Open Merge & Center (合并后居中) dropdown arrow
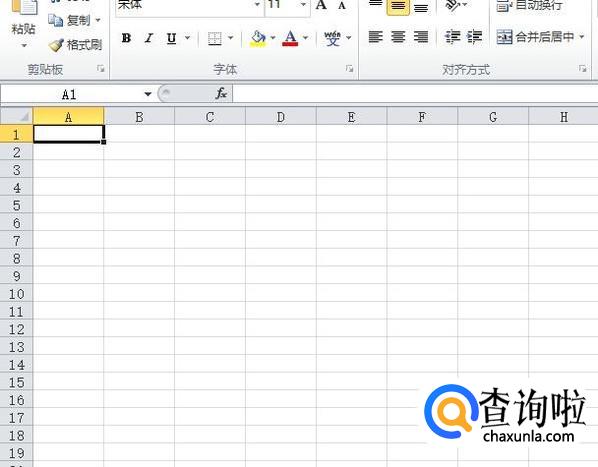The height and width of the screenshot is (467, 598). [582, 37]
